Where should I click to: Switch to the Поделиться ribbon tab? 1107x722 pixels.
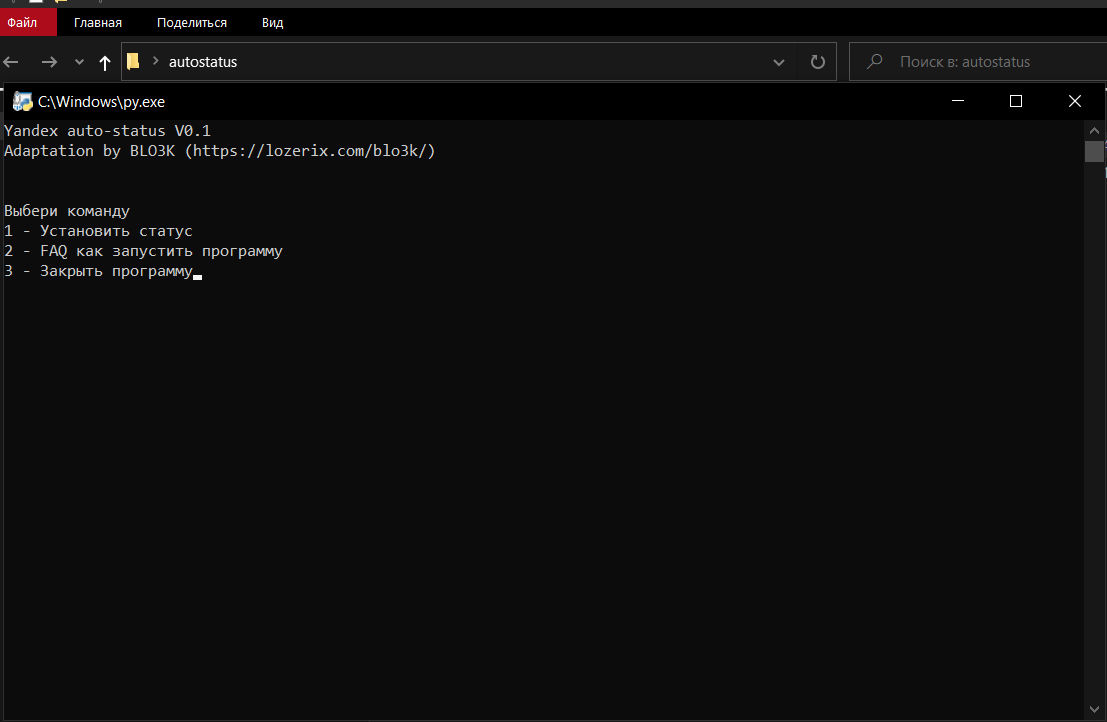(191, 23)
